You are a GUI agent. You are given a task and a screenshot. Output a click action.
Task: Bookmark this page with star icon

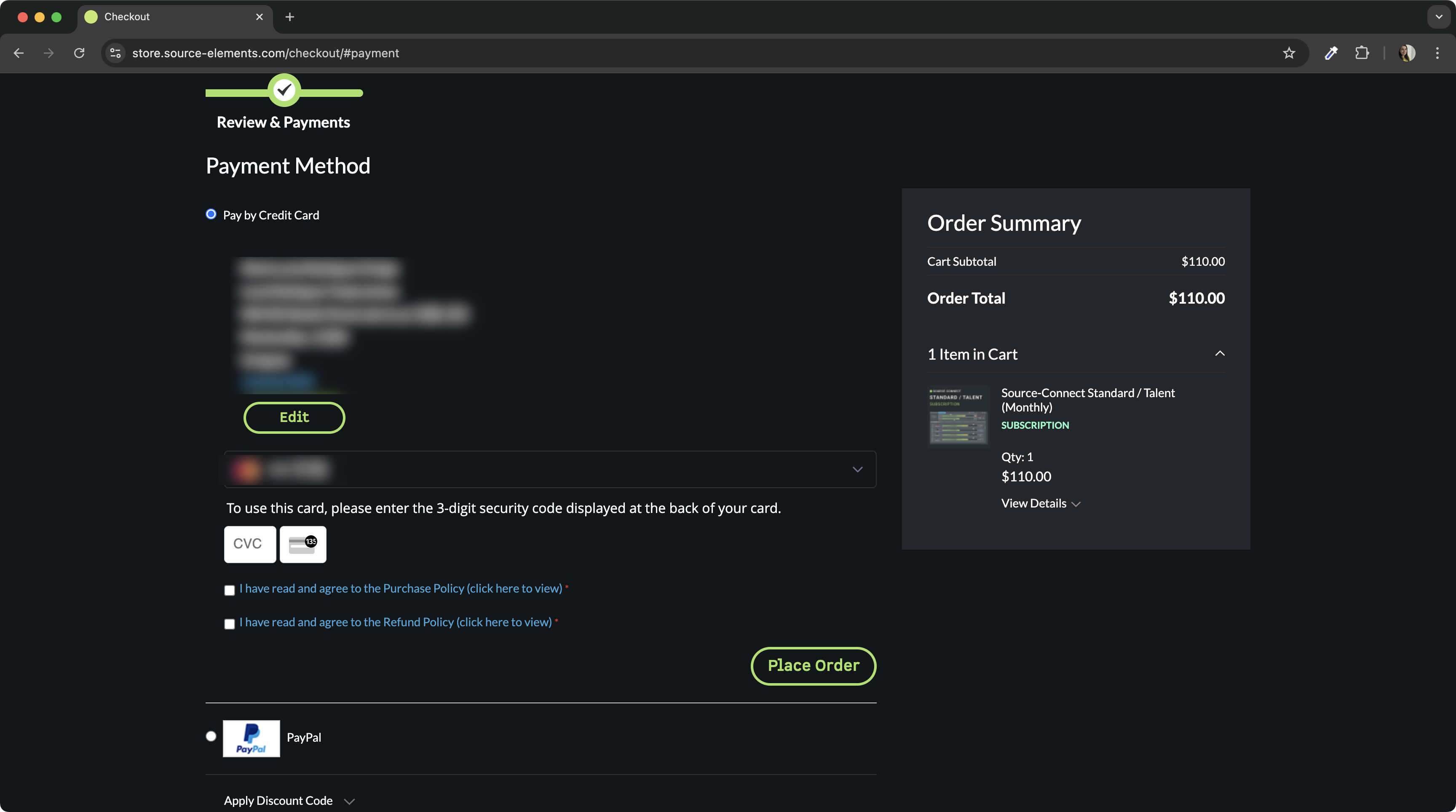pyautogui.click(x=1289, y=53)
